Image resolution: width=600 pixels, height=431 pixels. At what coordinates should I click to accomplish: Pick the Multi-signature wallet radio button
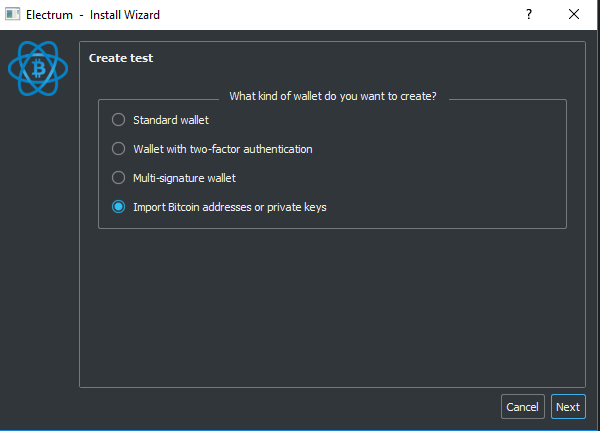point(119,178)
